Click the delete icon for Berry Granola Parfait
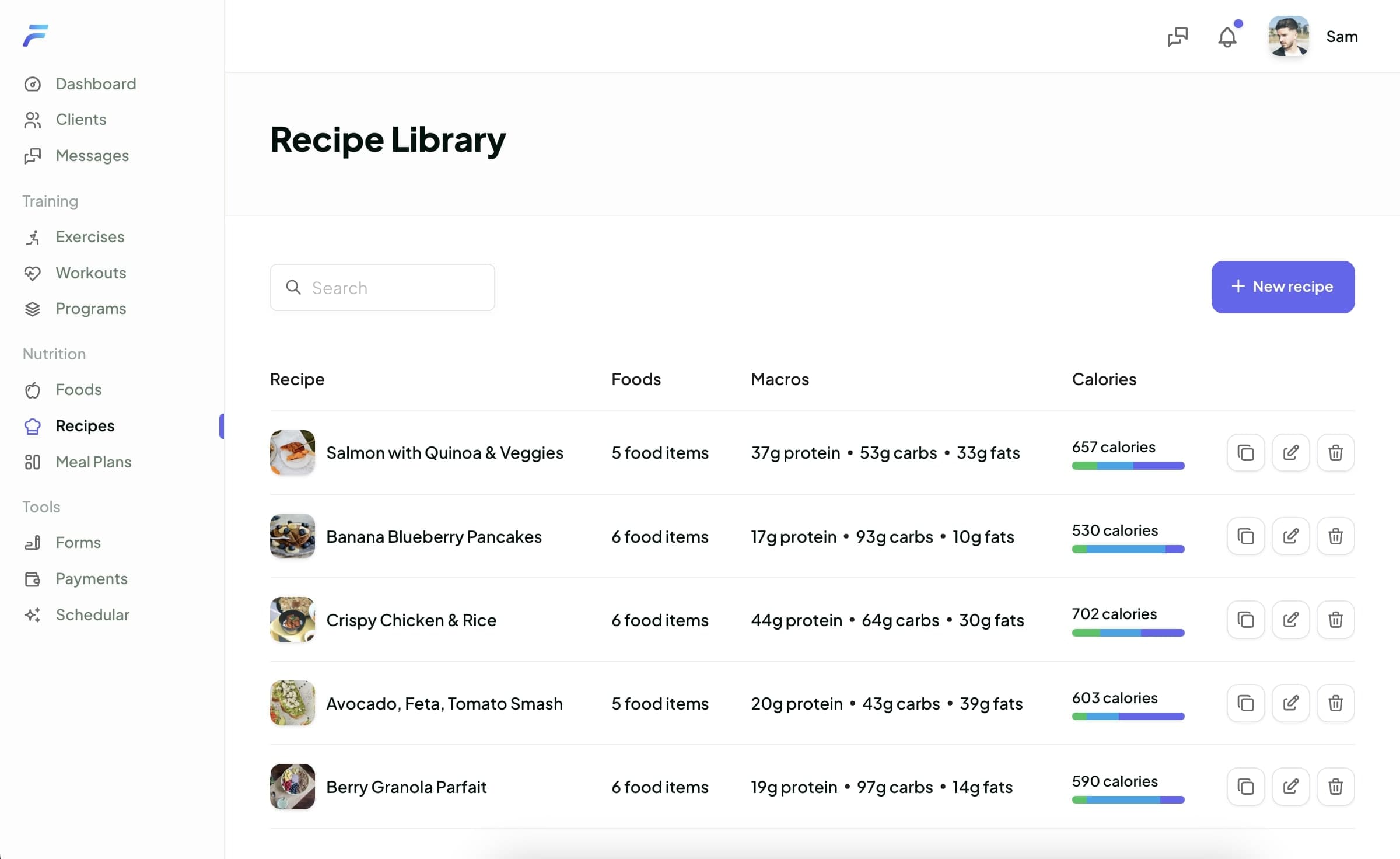Image resolution: width=1400 pixels, height=859 pixels. pyautogui.click(x=1335, y=787)
